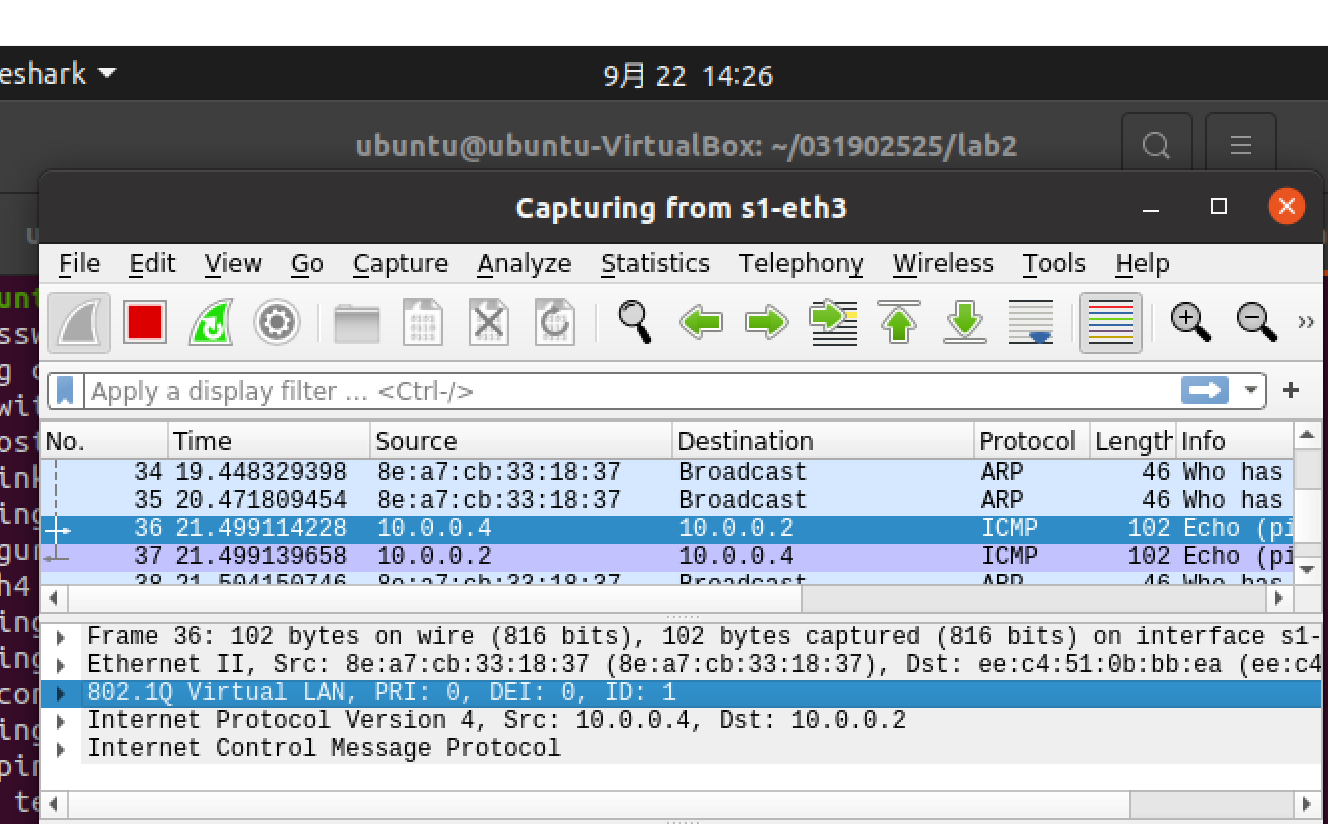Expand Internet Control Message Protocol row
This screenshot has height=824, width=1328.
coord(63,749)
